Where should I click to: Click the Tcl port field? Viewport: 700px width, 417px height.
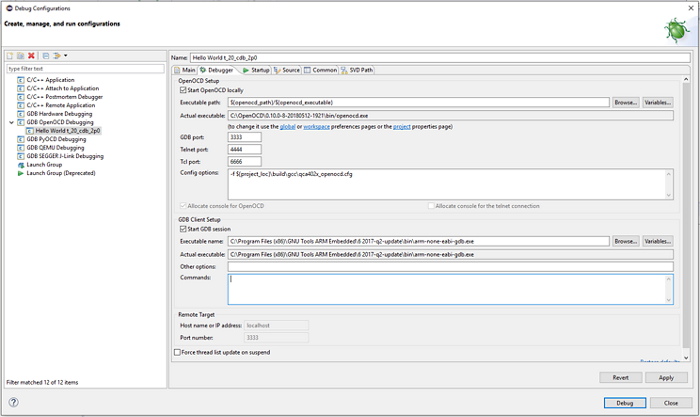245,162
